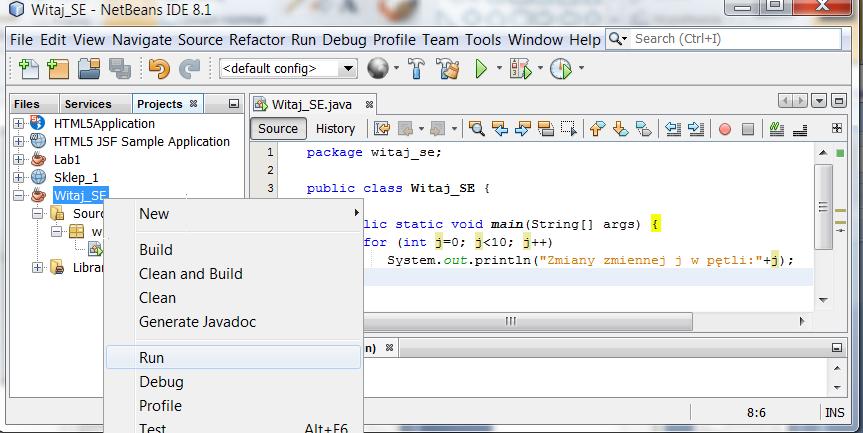Screen dimensions: 863x433
Task: Click the Source view button
Action: click(x=278, y=129)
